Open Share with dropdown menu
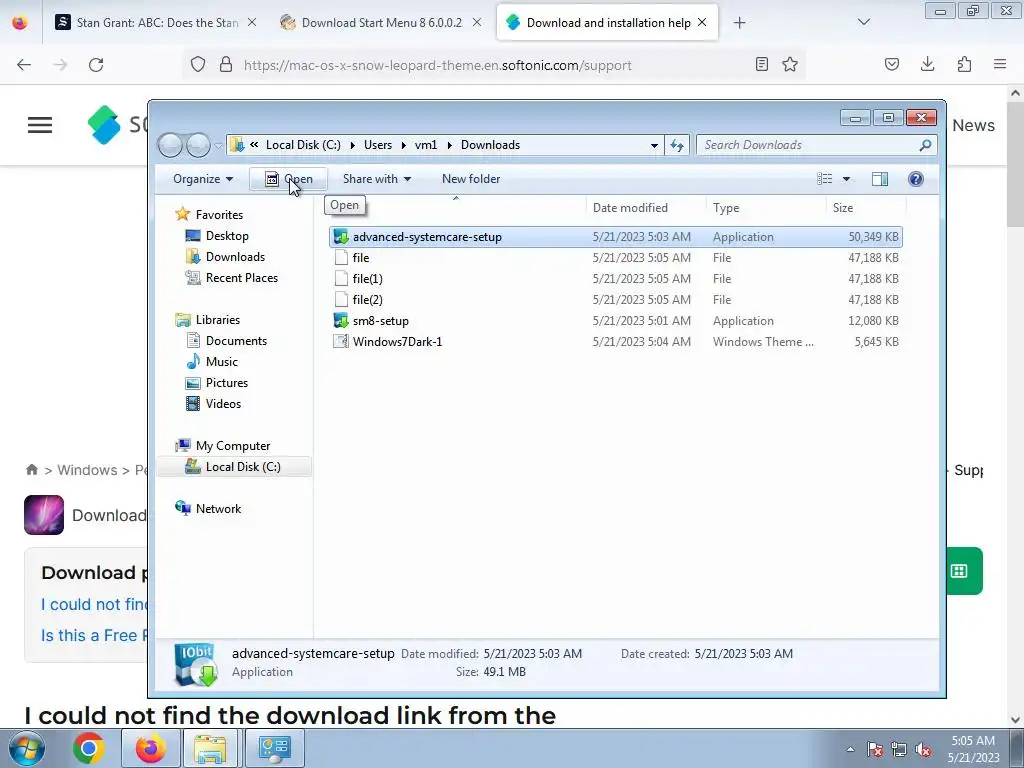The image size is (1024, 768). pyautogui.click(x=377, y=179)
